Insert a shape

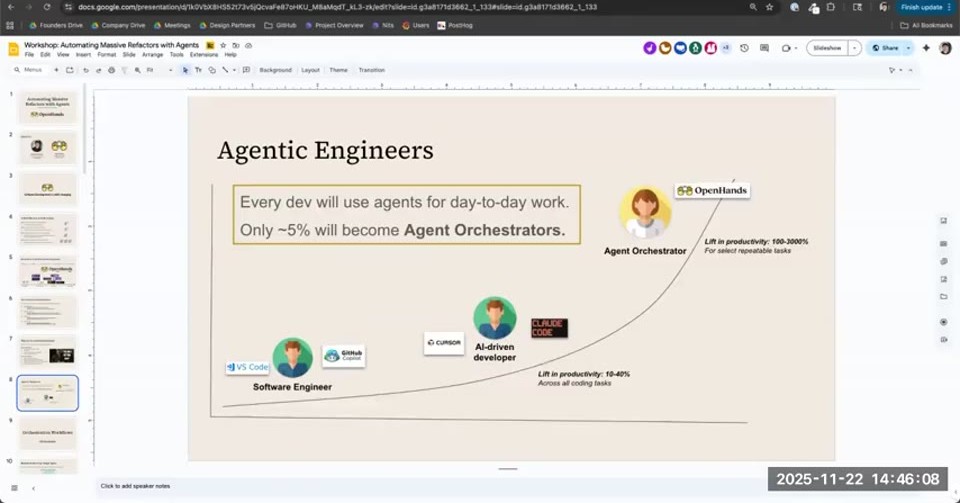coord(212,70)
